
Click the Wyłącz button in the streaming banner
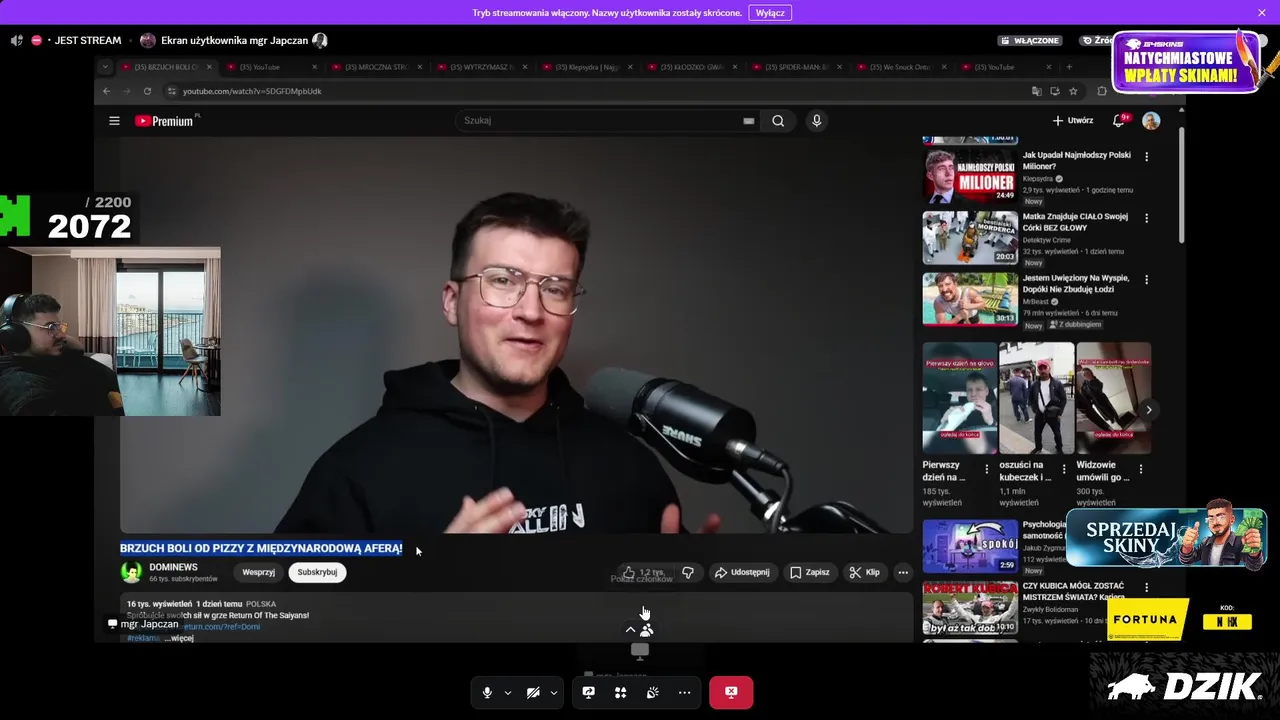click(770, 13)
